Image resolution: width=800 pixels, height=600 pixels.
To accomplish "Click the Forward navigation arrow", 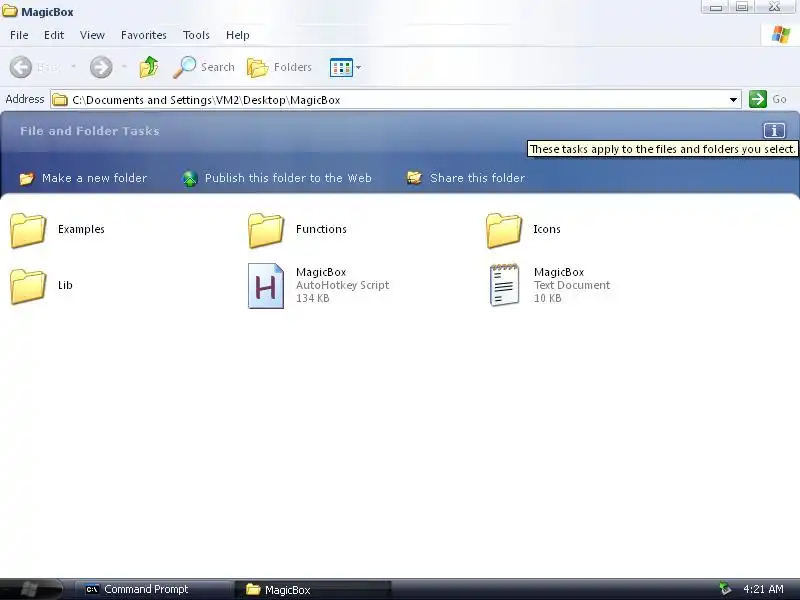I will pos(101,67).
